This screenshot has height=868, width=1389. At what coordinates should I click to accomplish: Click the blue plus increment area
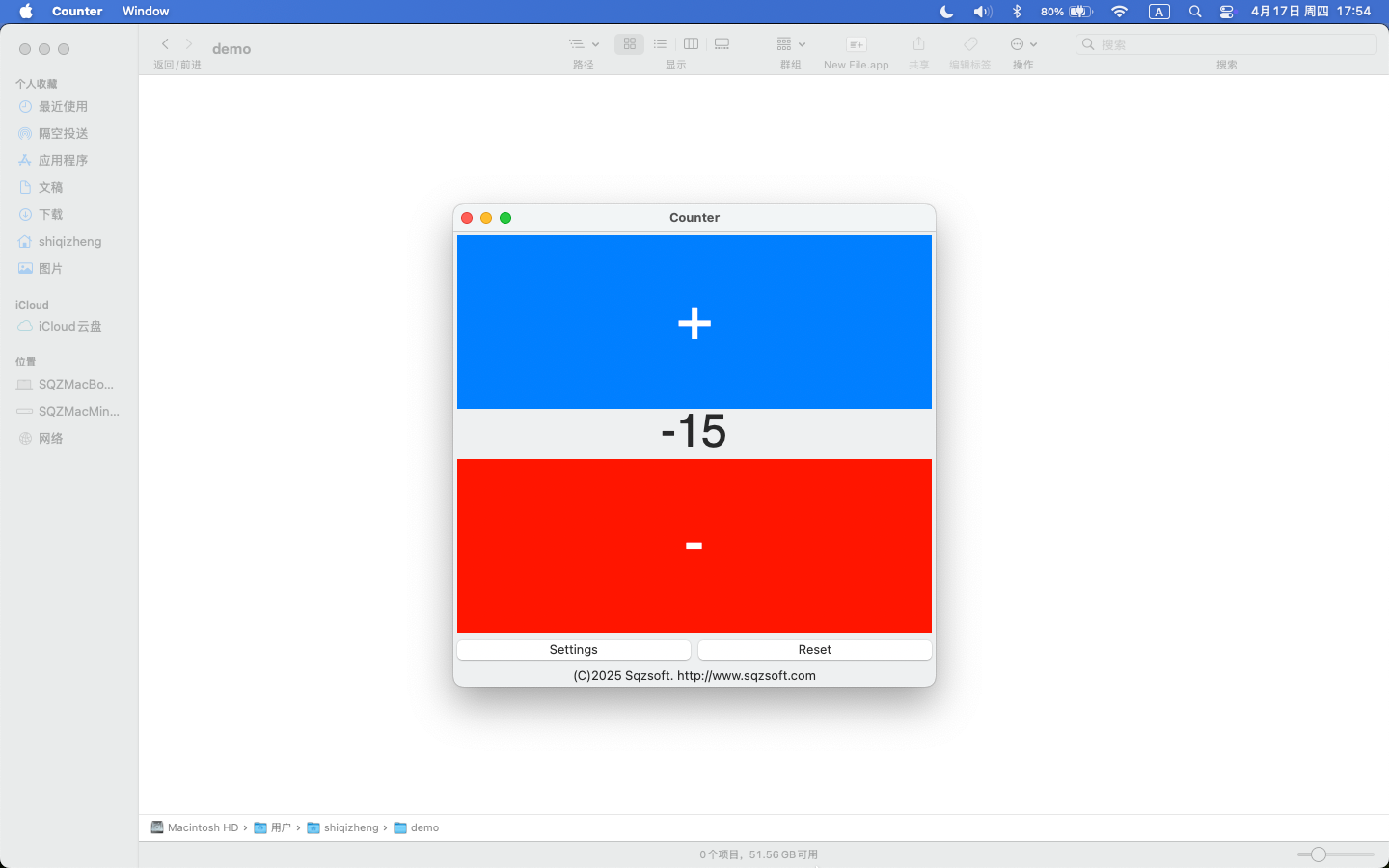[694, 322]
